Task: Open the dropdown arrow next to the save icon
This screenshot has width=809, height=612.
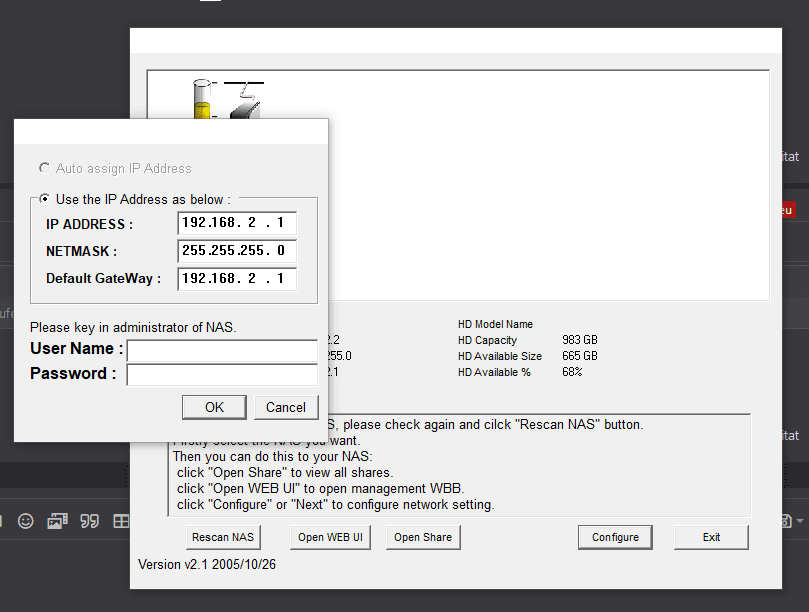Action: 800,521
